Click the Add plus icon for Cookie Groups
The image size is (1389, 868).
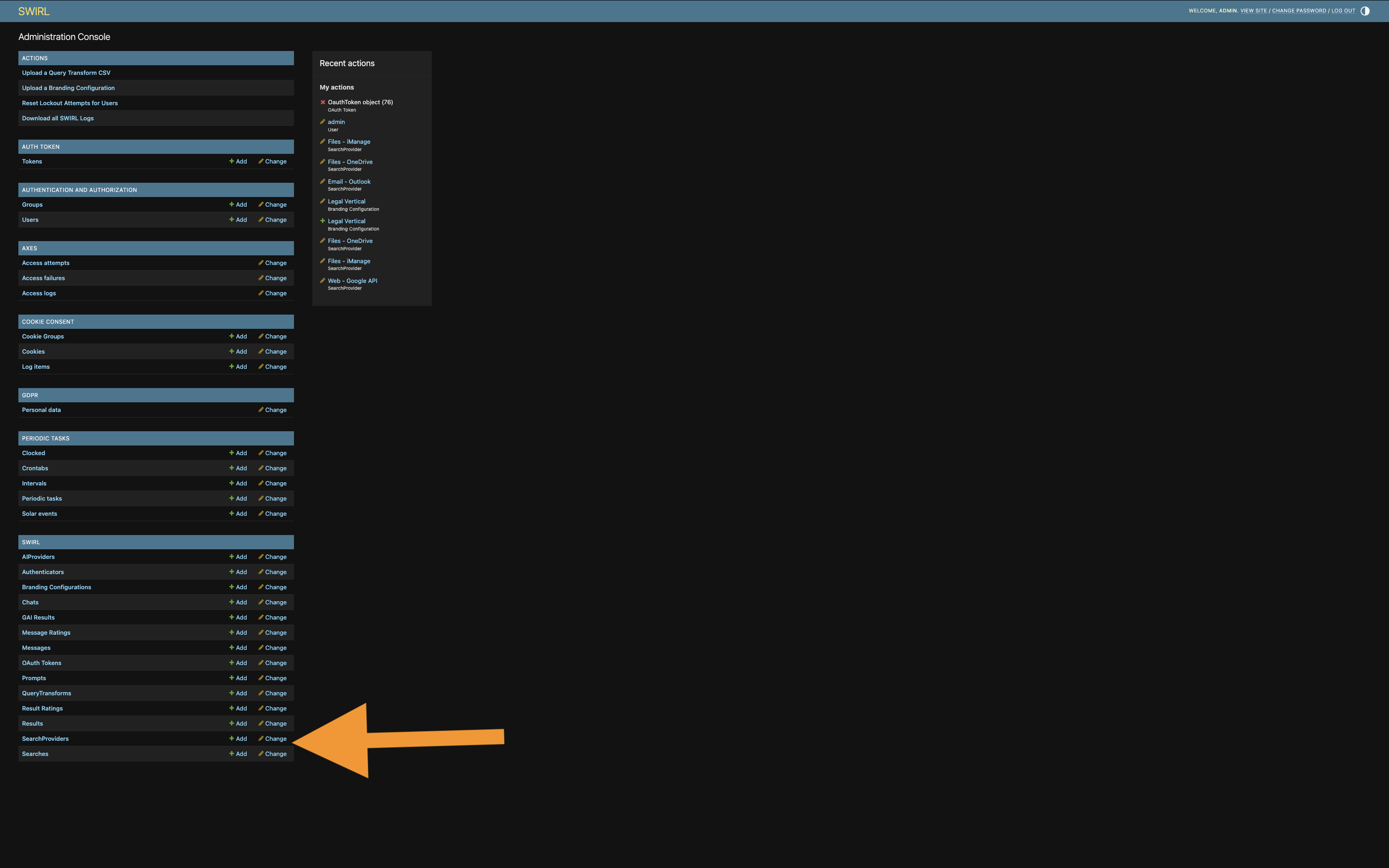[x=232, y=336]
